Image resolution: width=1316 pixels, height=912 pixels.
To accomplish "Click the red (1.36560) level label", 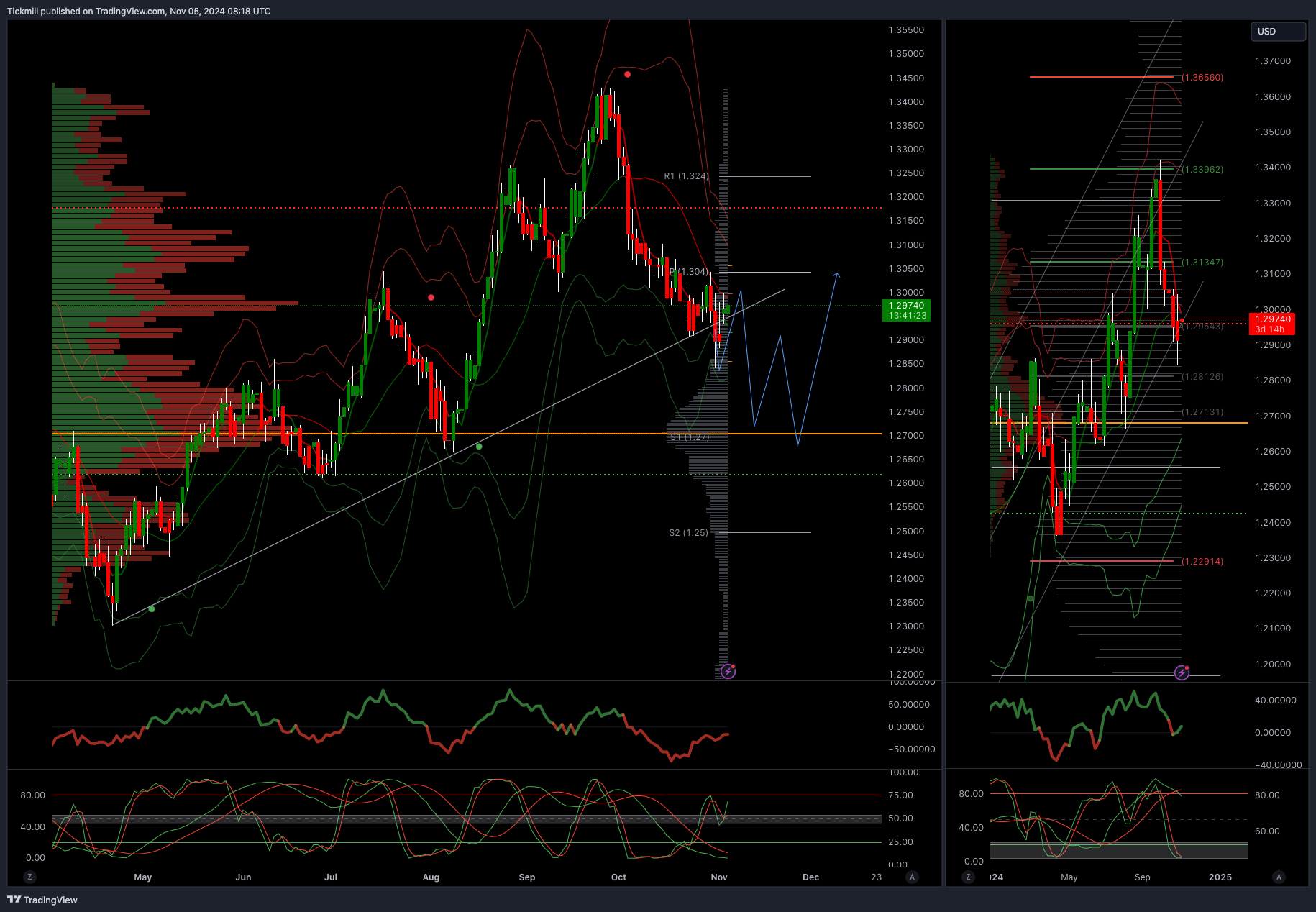I will pos(1202,78).
